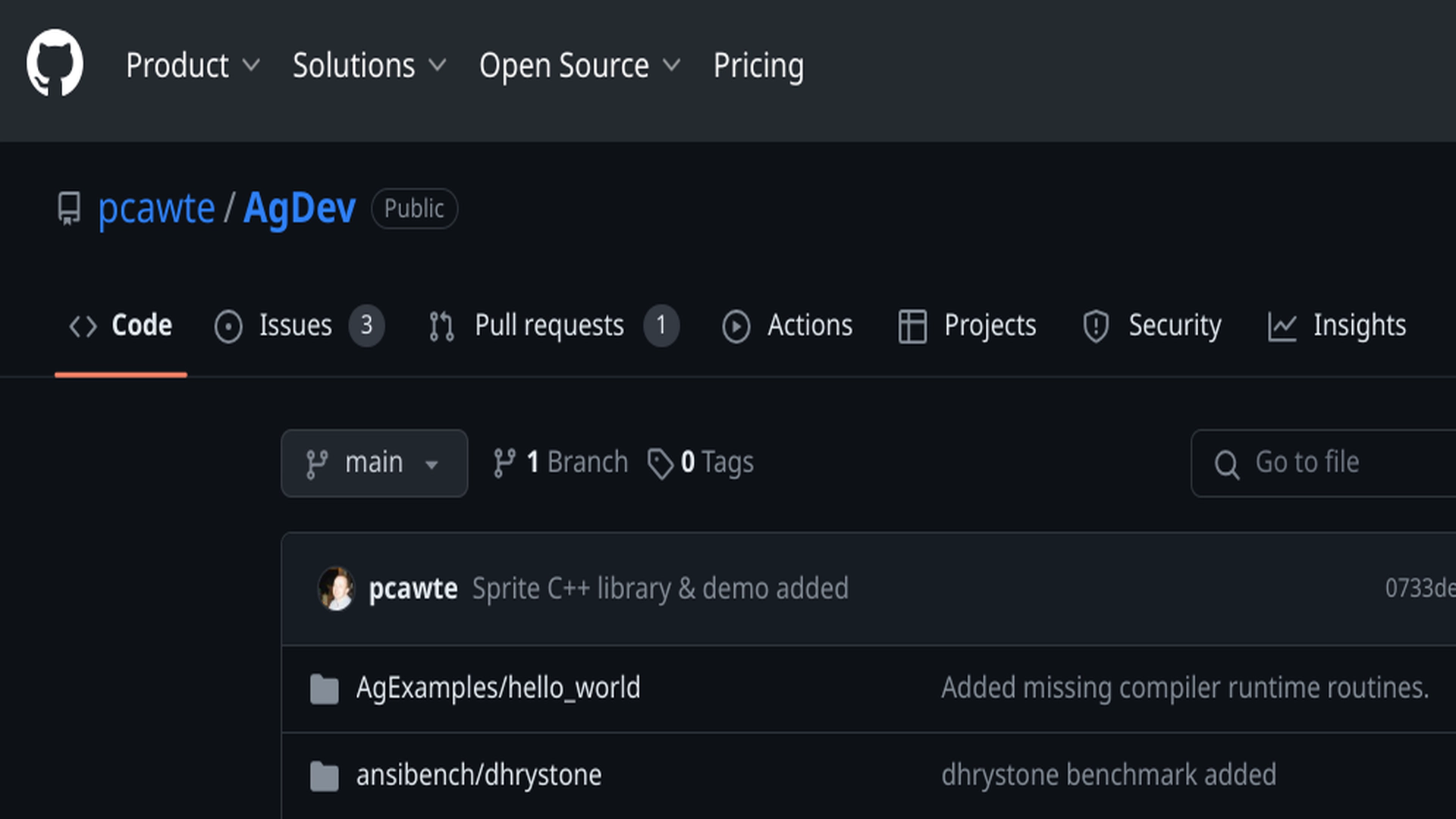Screen dimensions: 1456x819
Task: Click the magnifier icon in Go to file
Action: pos(1226,464)
